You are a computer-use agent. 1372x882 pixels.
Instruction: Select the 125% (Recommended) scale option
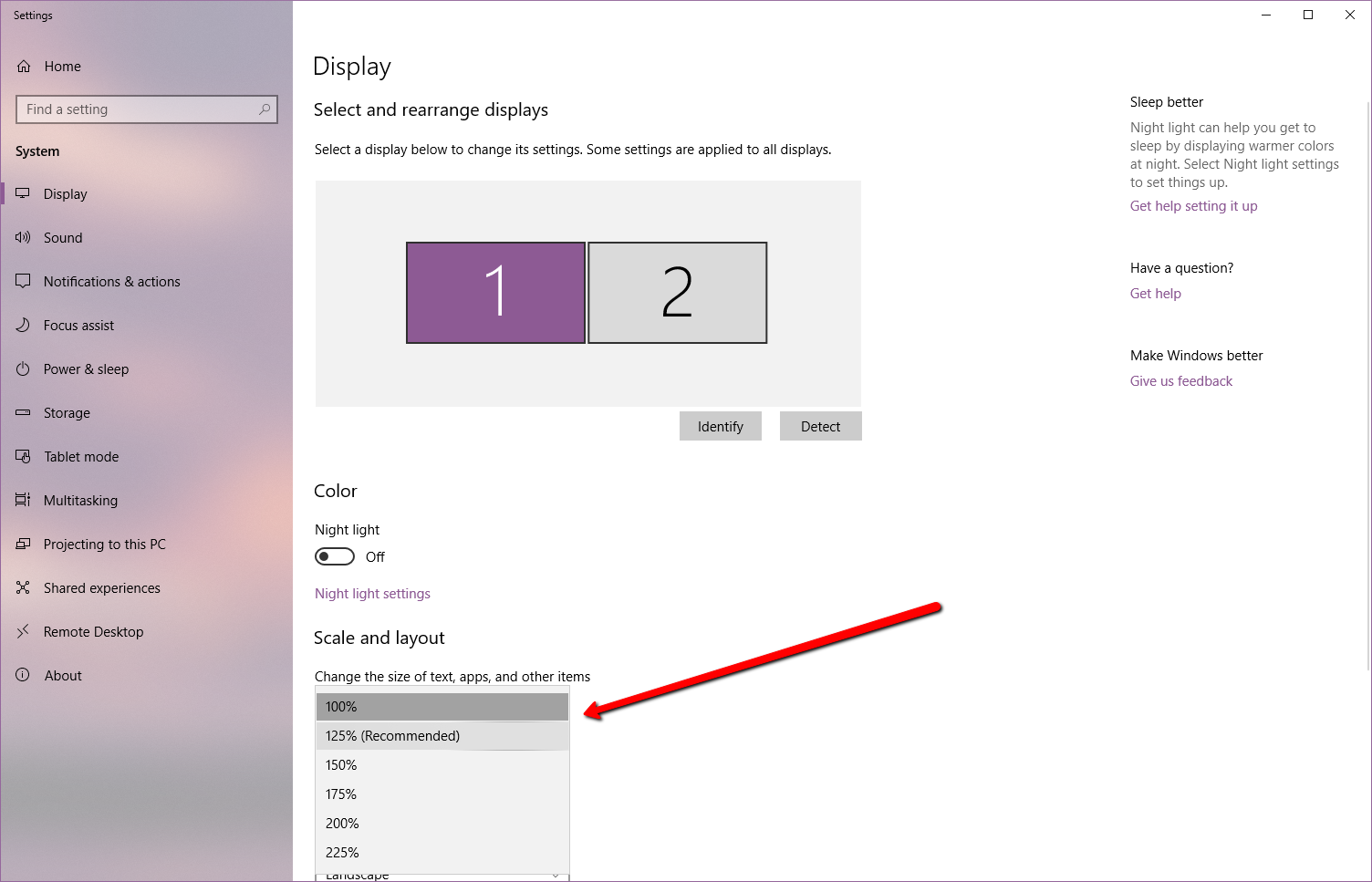[x=442, y=736]
